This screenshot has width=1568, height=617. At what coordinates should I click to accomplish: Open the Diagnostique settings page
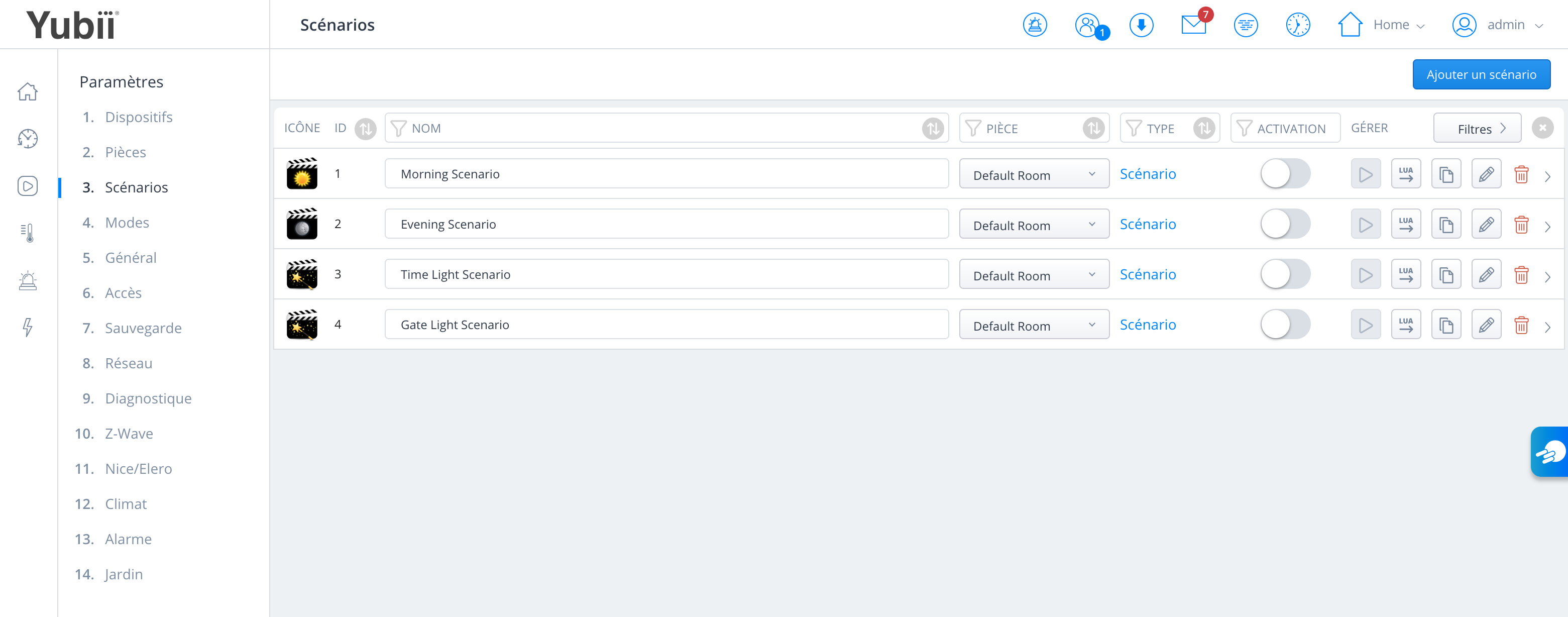coord(149,398)
